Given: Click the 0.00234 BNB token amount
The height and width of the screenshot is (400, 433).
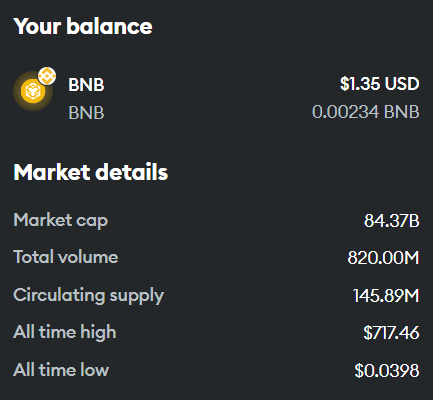Looking at the screenshot, I should point(365,112).
